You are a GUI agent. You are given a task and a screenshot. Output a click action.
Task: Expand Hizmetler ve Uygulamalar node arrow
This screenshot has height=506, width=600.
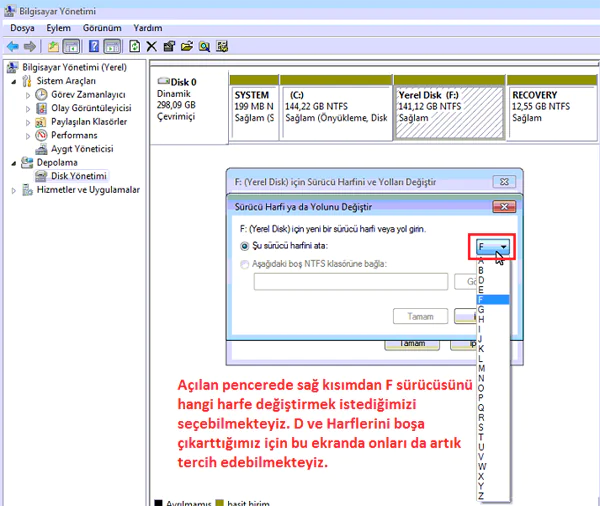pos(14,190)
